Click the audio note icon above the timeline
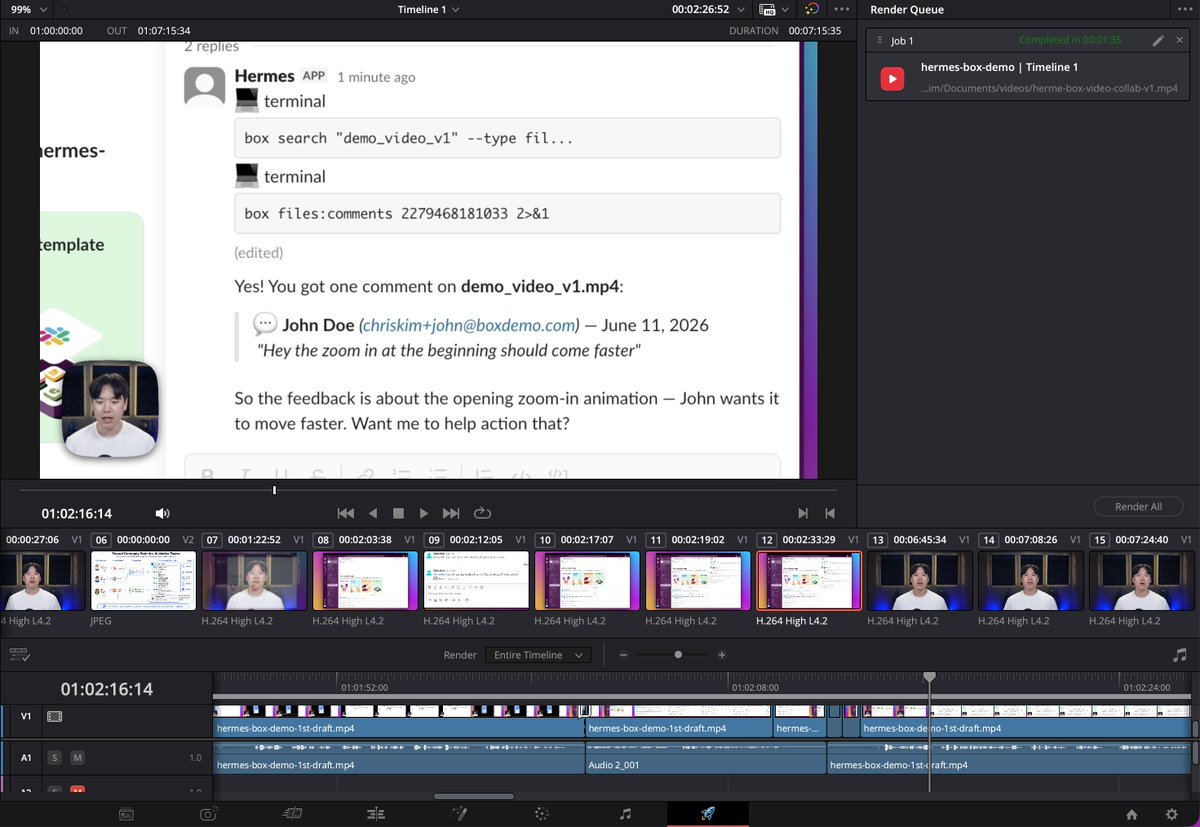This screenshot has height=827, width=1200. tap(1180, 655)
